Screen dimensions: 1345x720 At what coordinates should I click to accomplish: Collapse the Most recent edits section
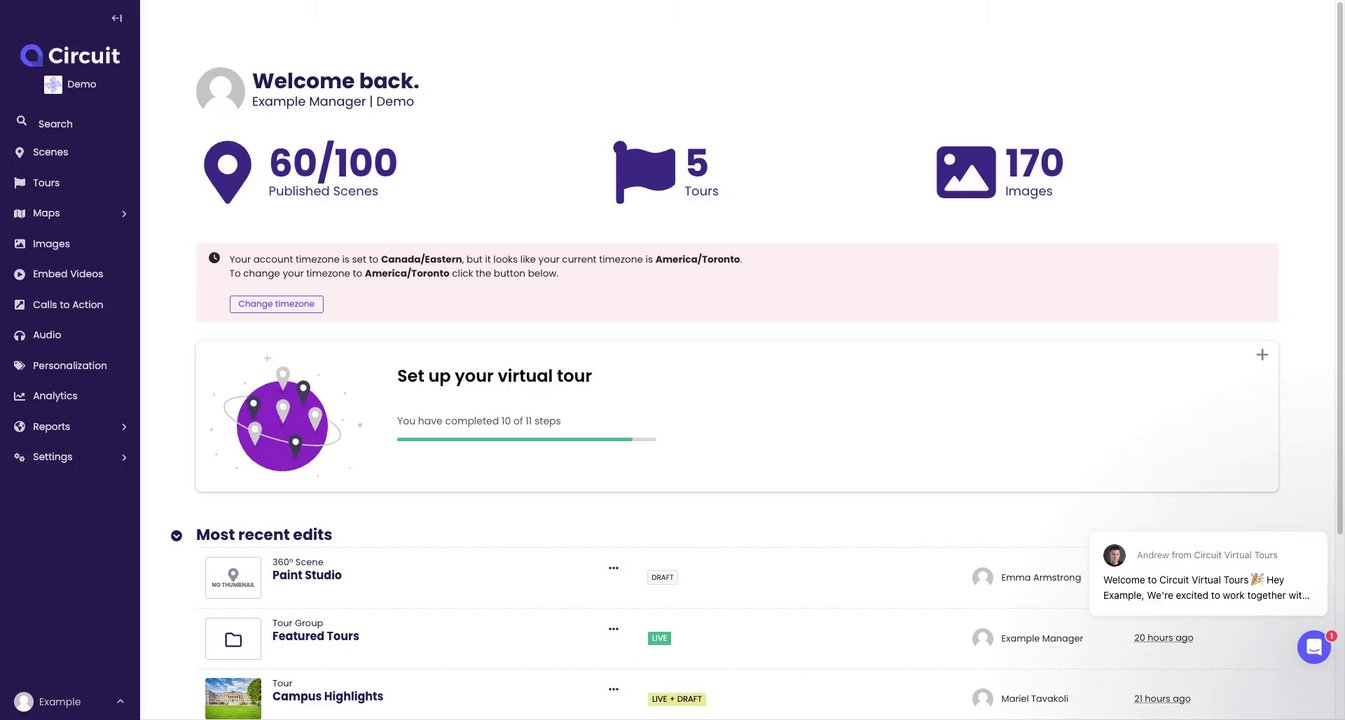177,536
